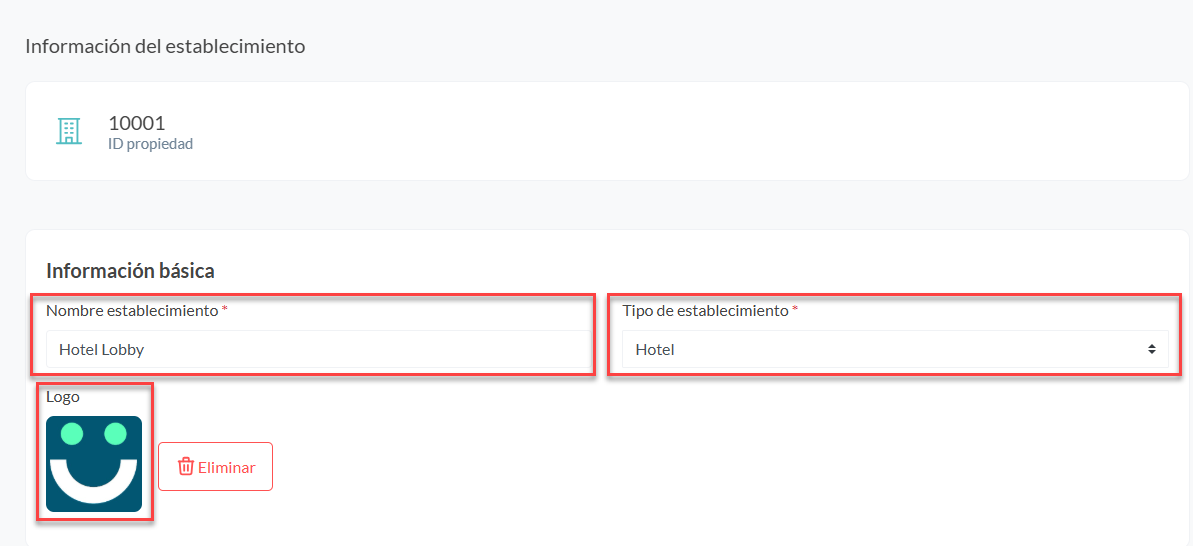Click the trash icon on Eliminar button
This screenshot has height=546, width=1193.
(x=186, y=467)
